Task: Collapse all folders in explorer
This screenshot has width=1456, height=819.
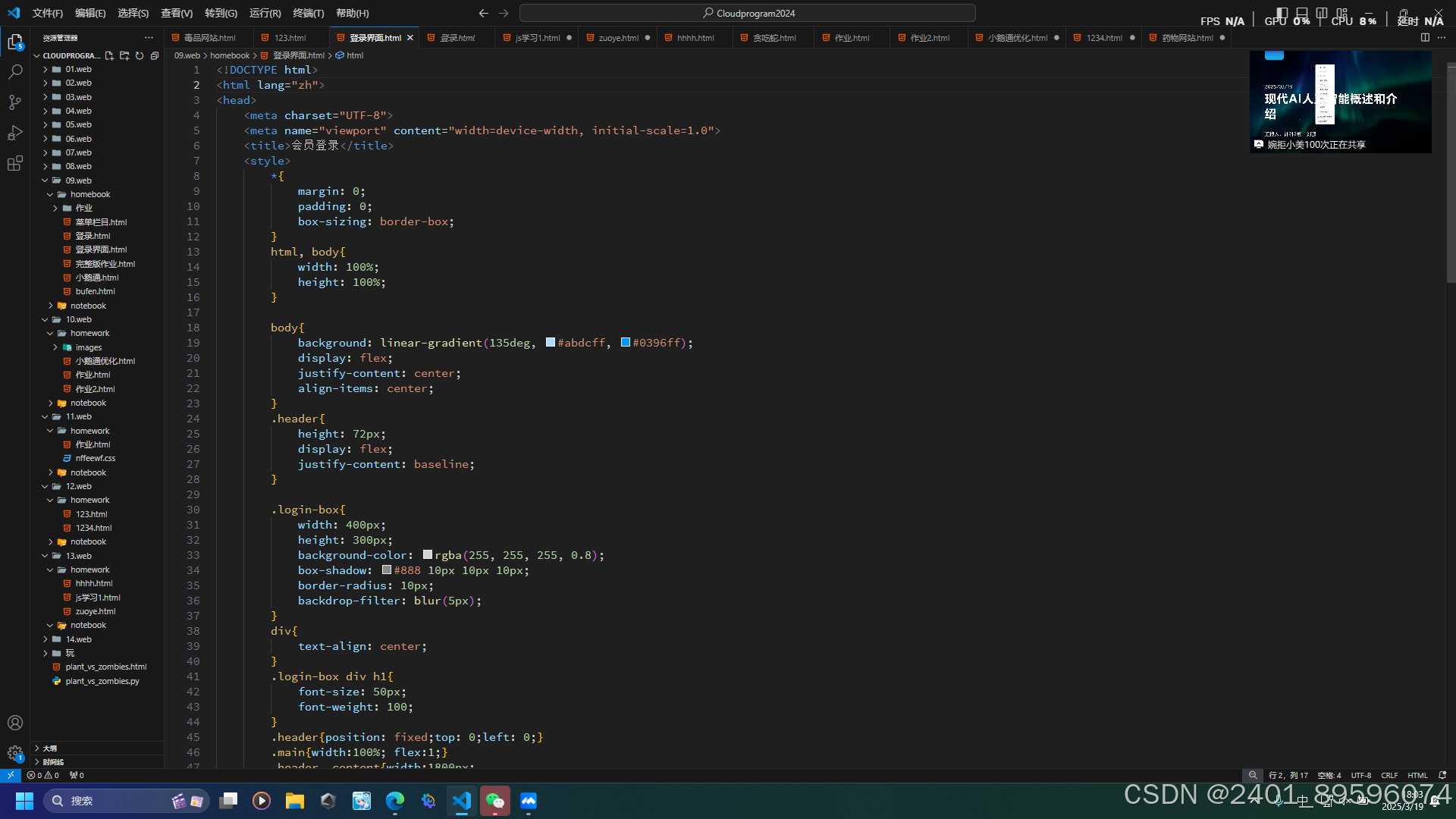Action: pyautogui.click(x=155, y=55)
